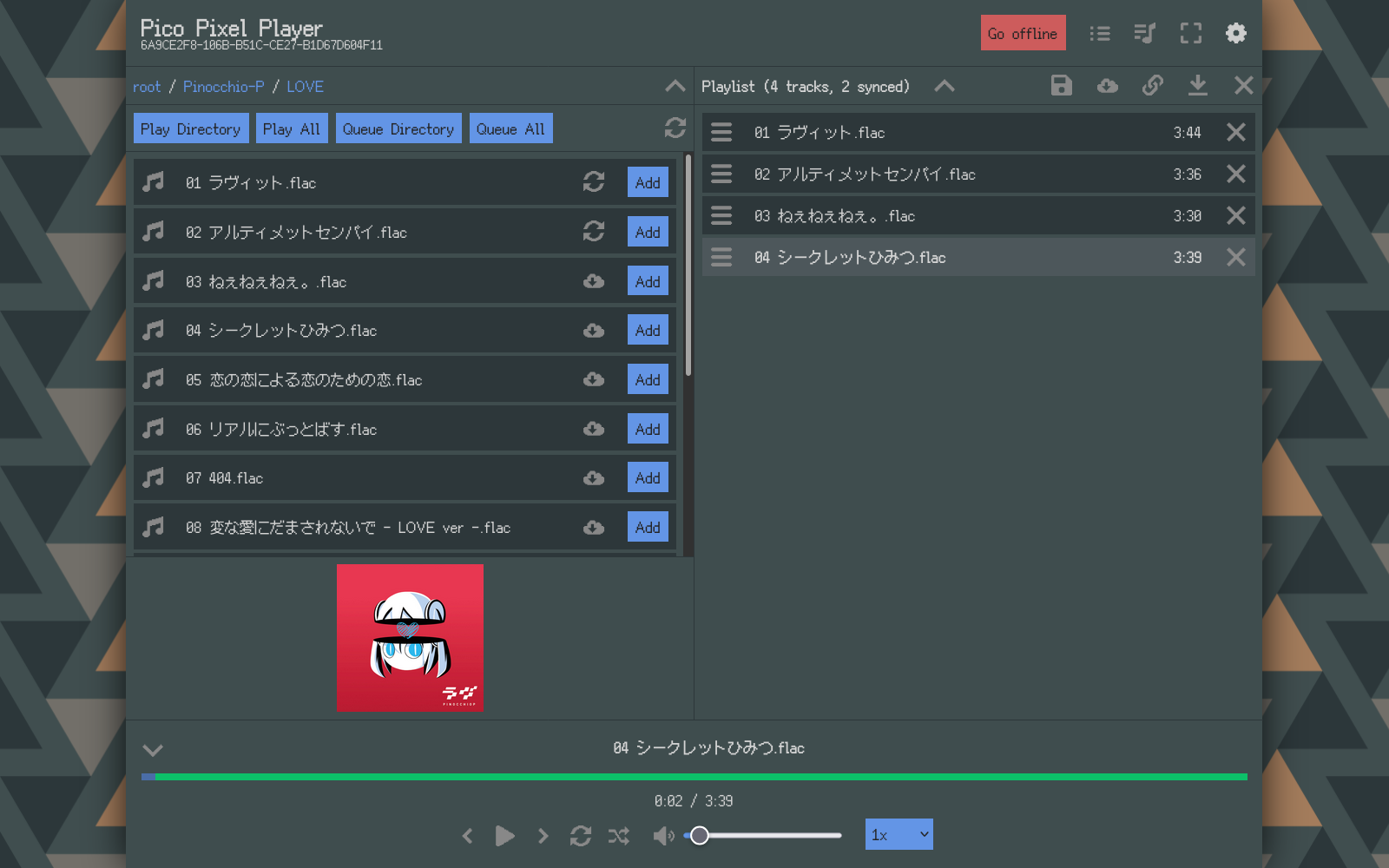Open the 1x playback speed dropdown

[899, 834]
